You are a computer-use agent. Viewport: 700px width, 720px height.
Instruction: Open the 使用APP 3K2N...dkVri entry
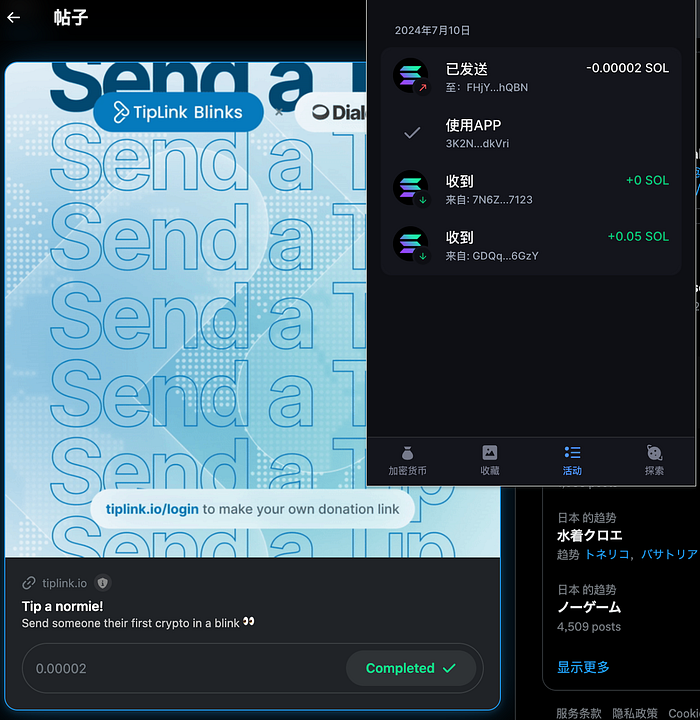[531, 133]
